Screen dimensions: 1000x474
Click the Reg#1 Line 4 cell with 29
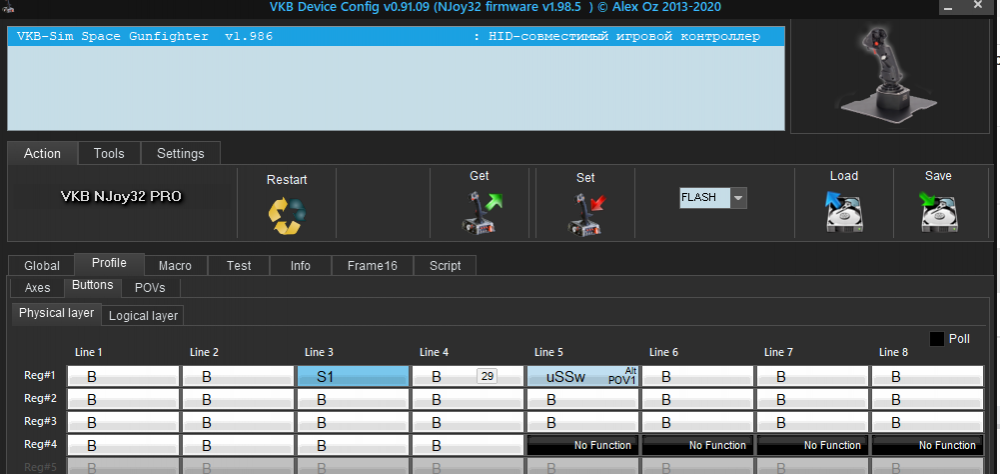coord(467,376)
